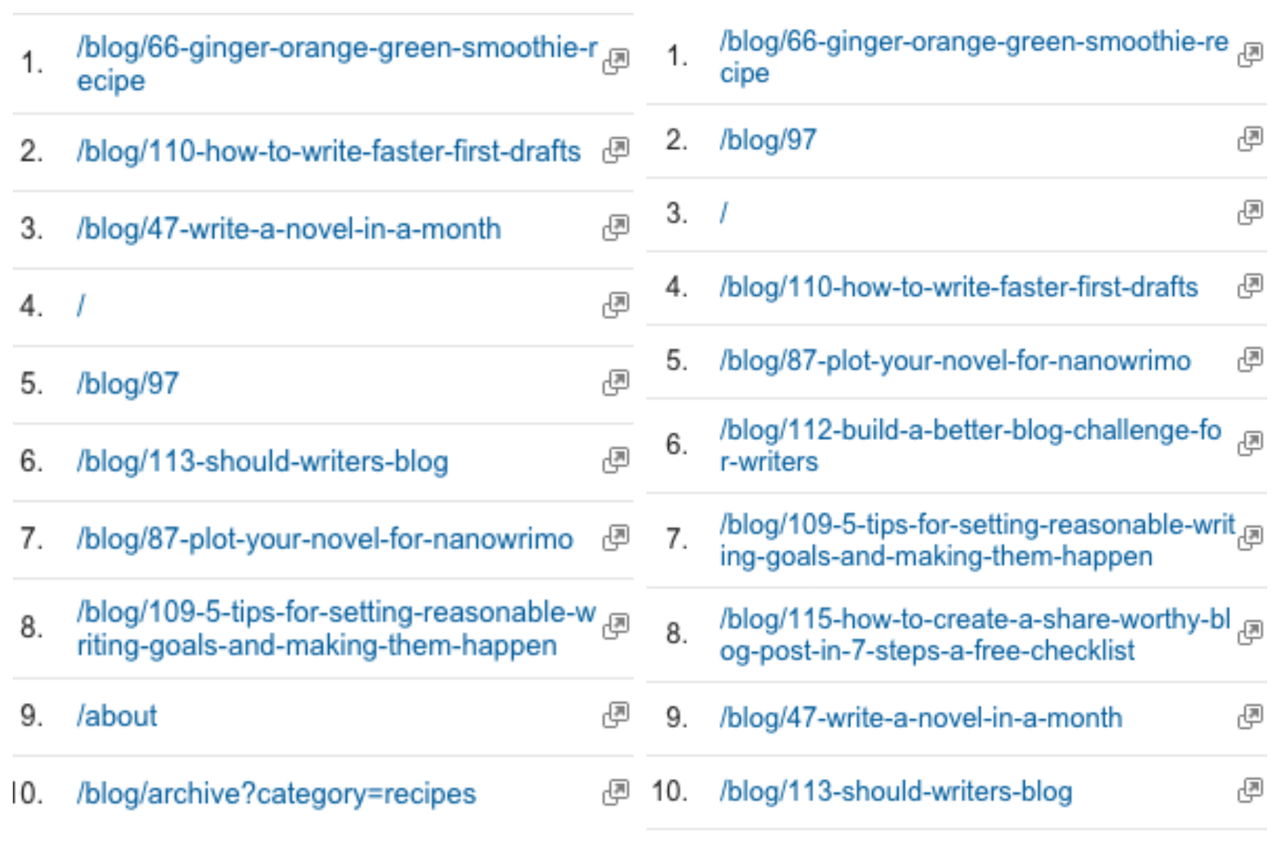The width and height of the screenshot is (1280, 845).
Task: Open external icon for /blog/115-how-to-create-a-share-worthy row
Action: (1250, 633)
